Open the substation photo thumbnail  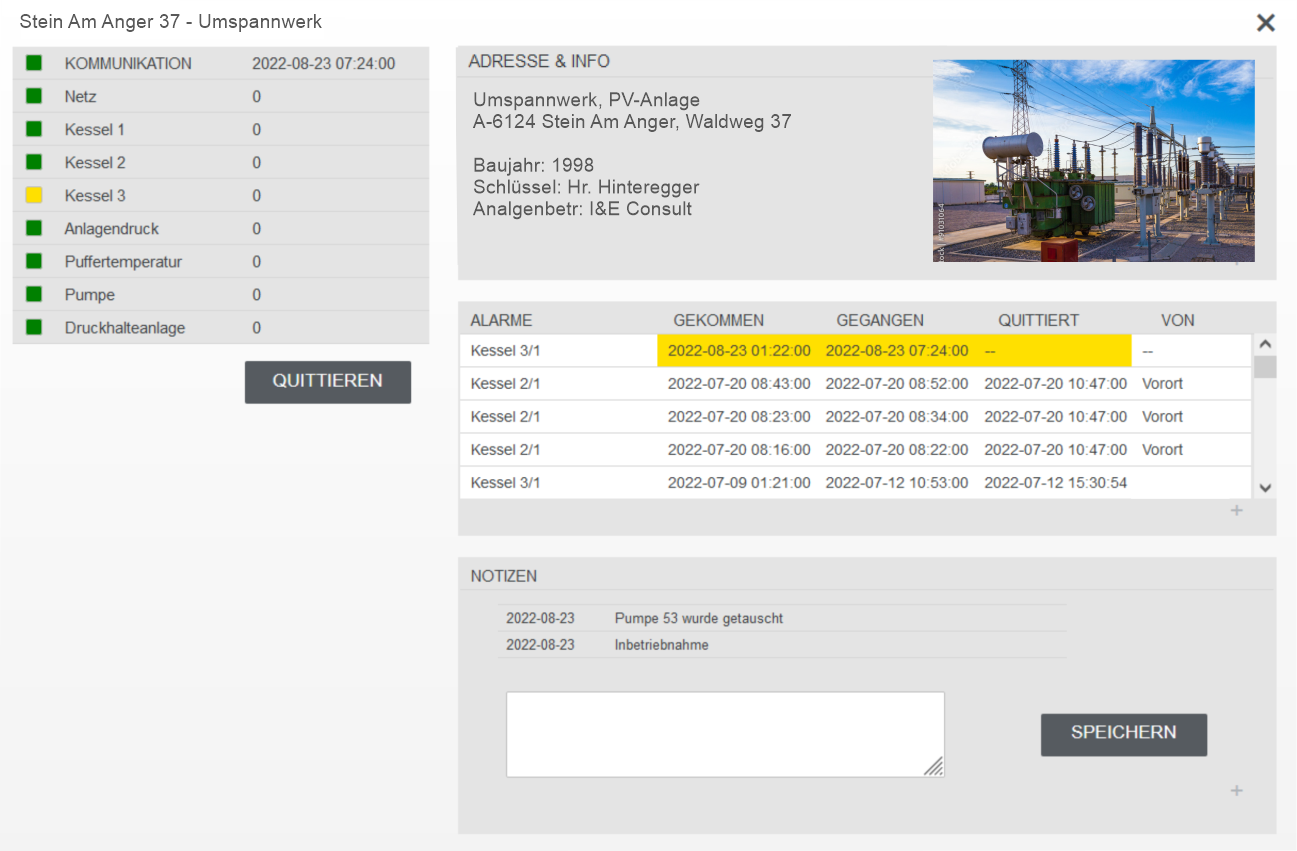click(x=1094, y=161)
